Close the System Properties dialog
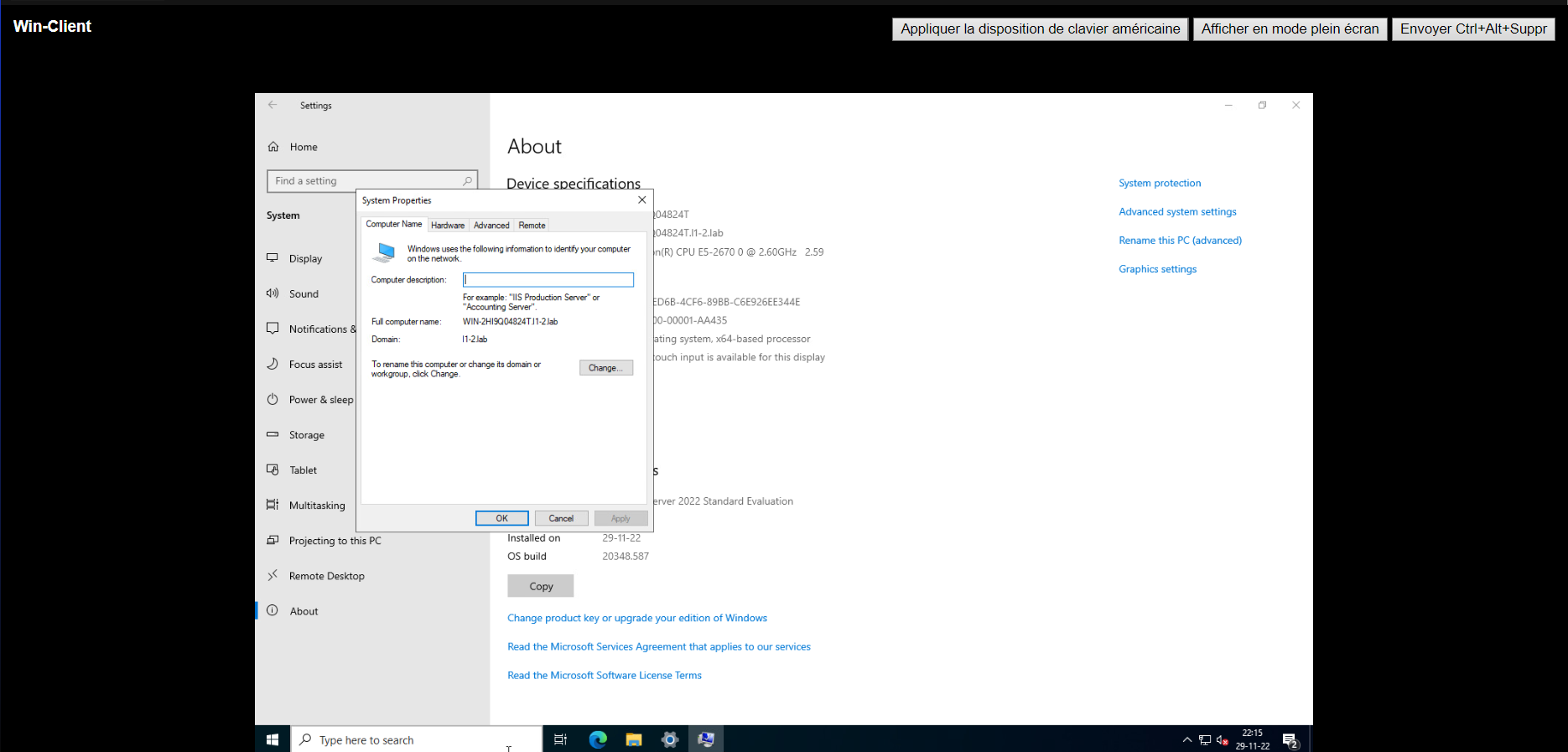 coord(642,200)
